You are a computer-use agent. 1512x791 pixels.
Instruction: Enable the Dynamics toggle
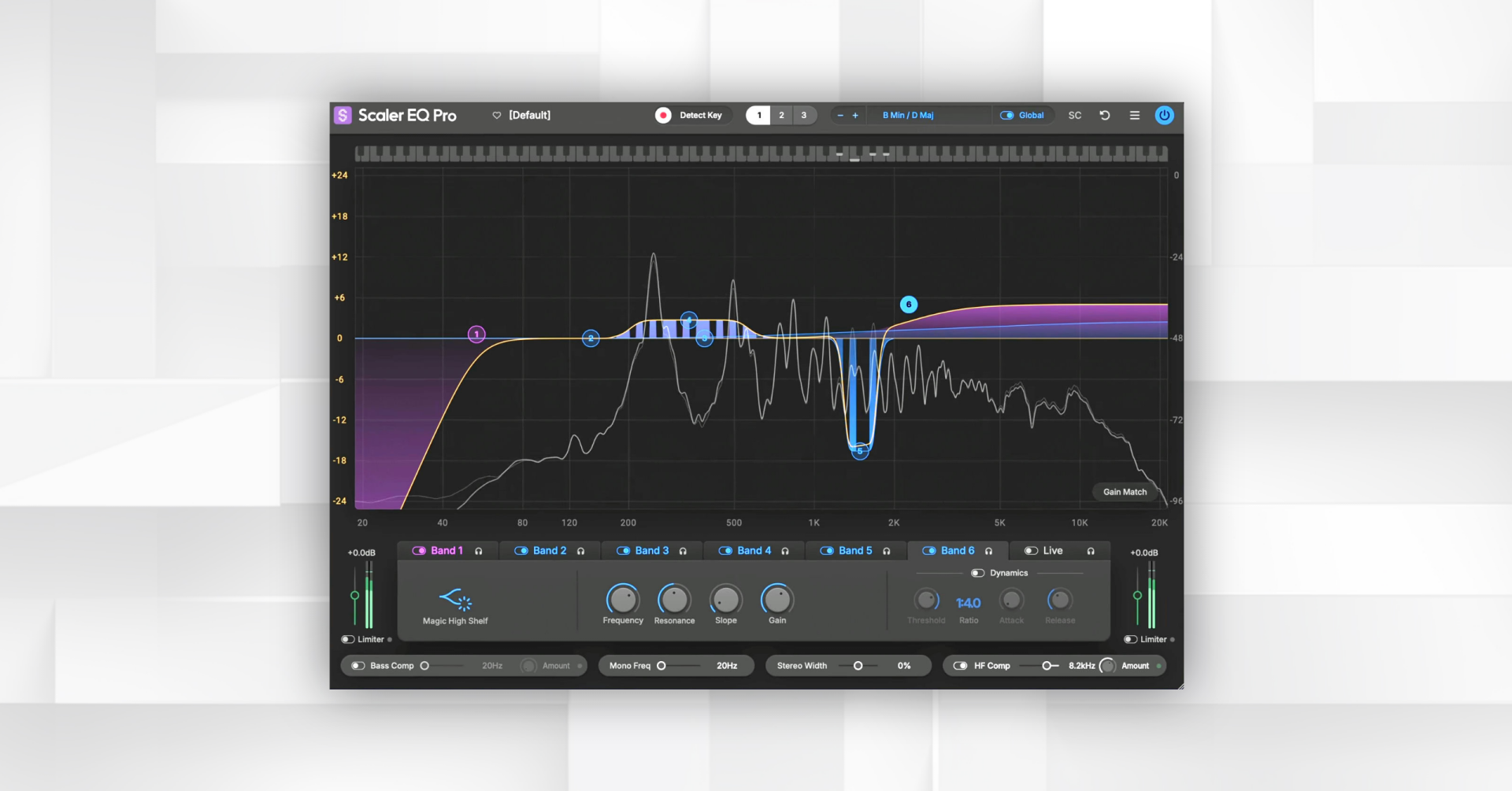tap(977, 573)
